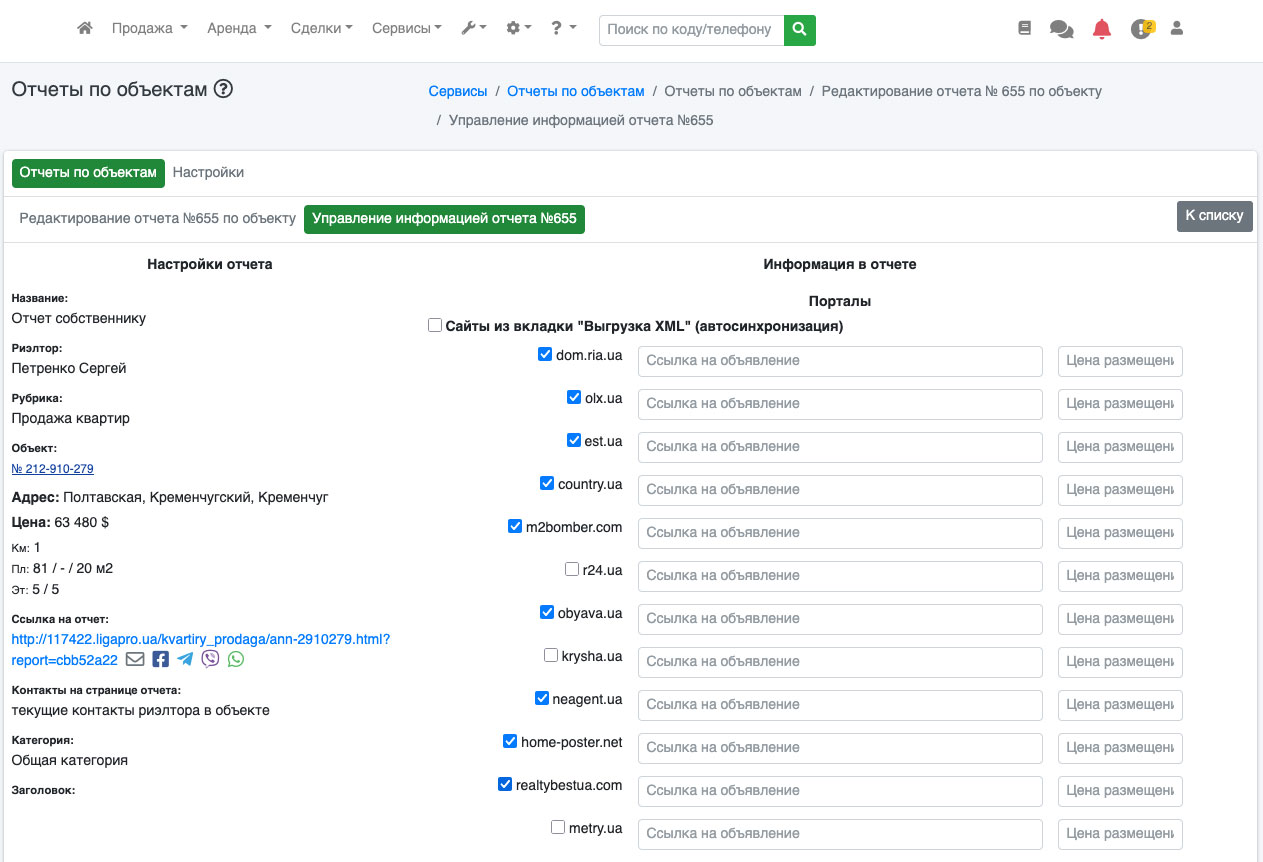Open Редактирование отчета №655 по объекту tab
1263x862 pixels.
tap(157, 218)
